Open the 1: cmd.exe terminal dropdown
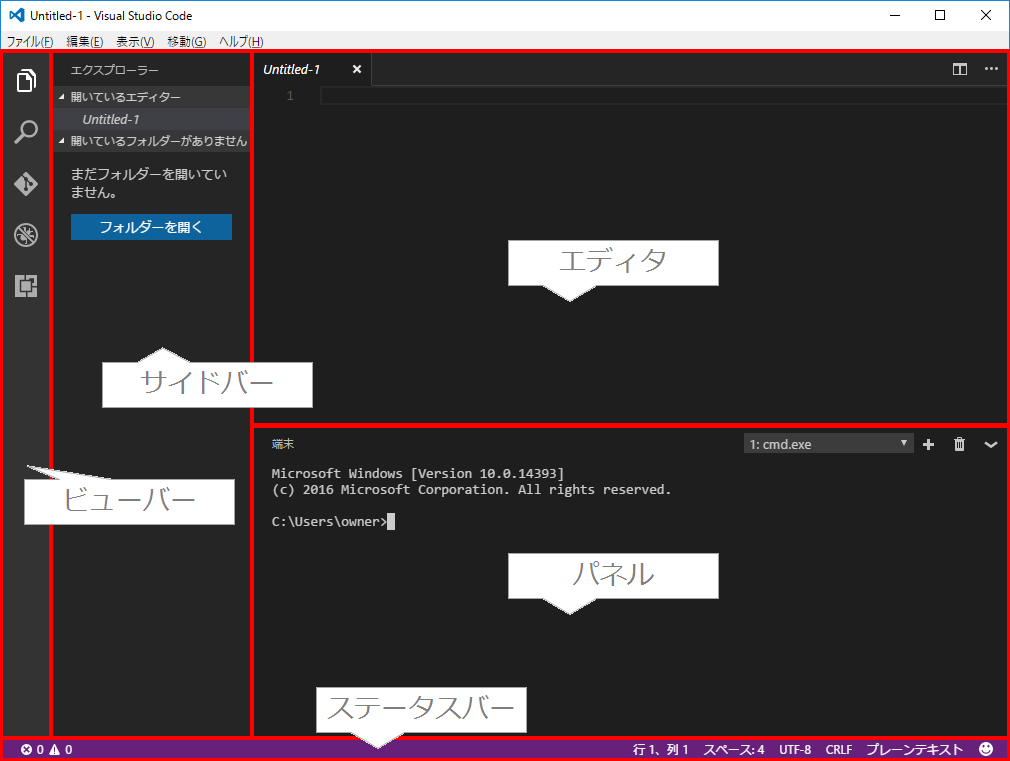The height and width of the screenshot is (761, 1010). 828,444
